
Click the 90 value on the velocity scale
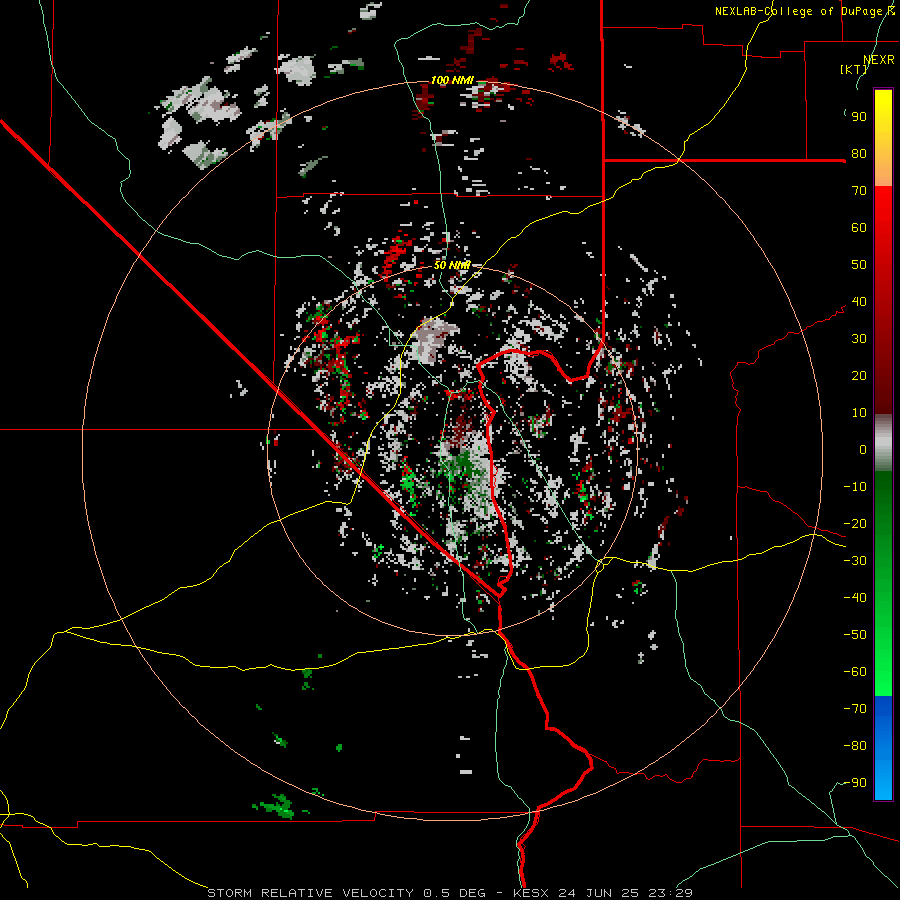click(x=859, y=117)
